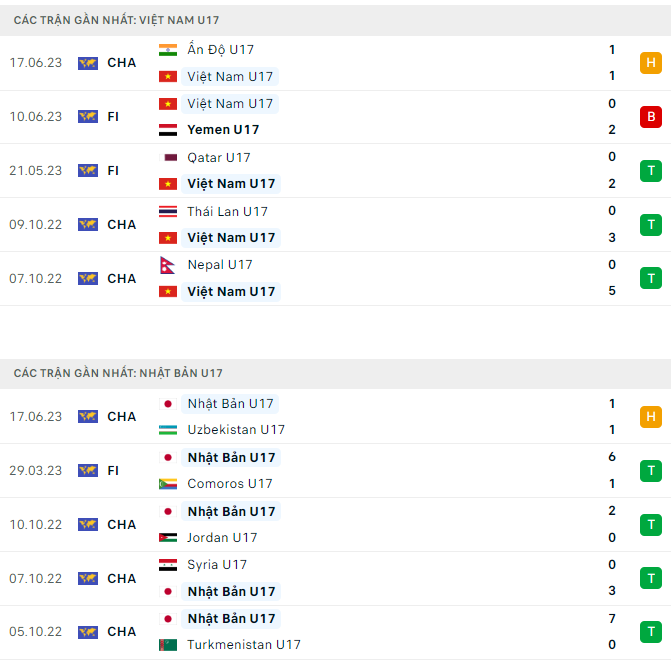Click the Qatar flag icon
The width and height of the screenshot is (671, 670).
click(168, 158)
